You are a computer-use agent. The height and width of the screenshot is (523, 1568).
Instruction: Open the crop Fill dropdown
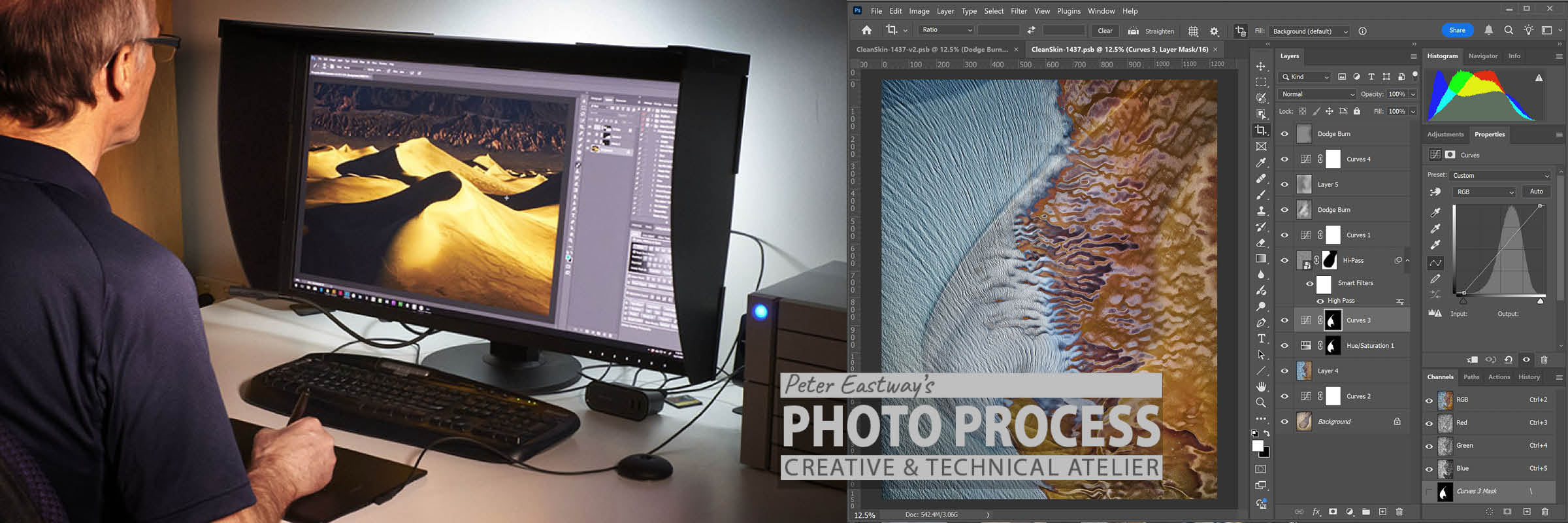coord(1310,31)
